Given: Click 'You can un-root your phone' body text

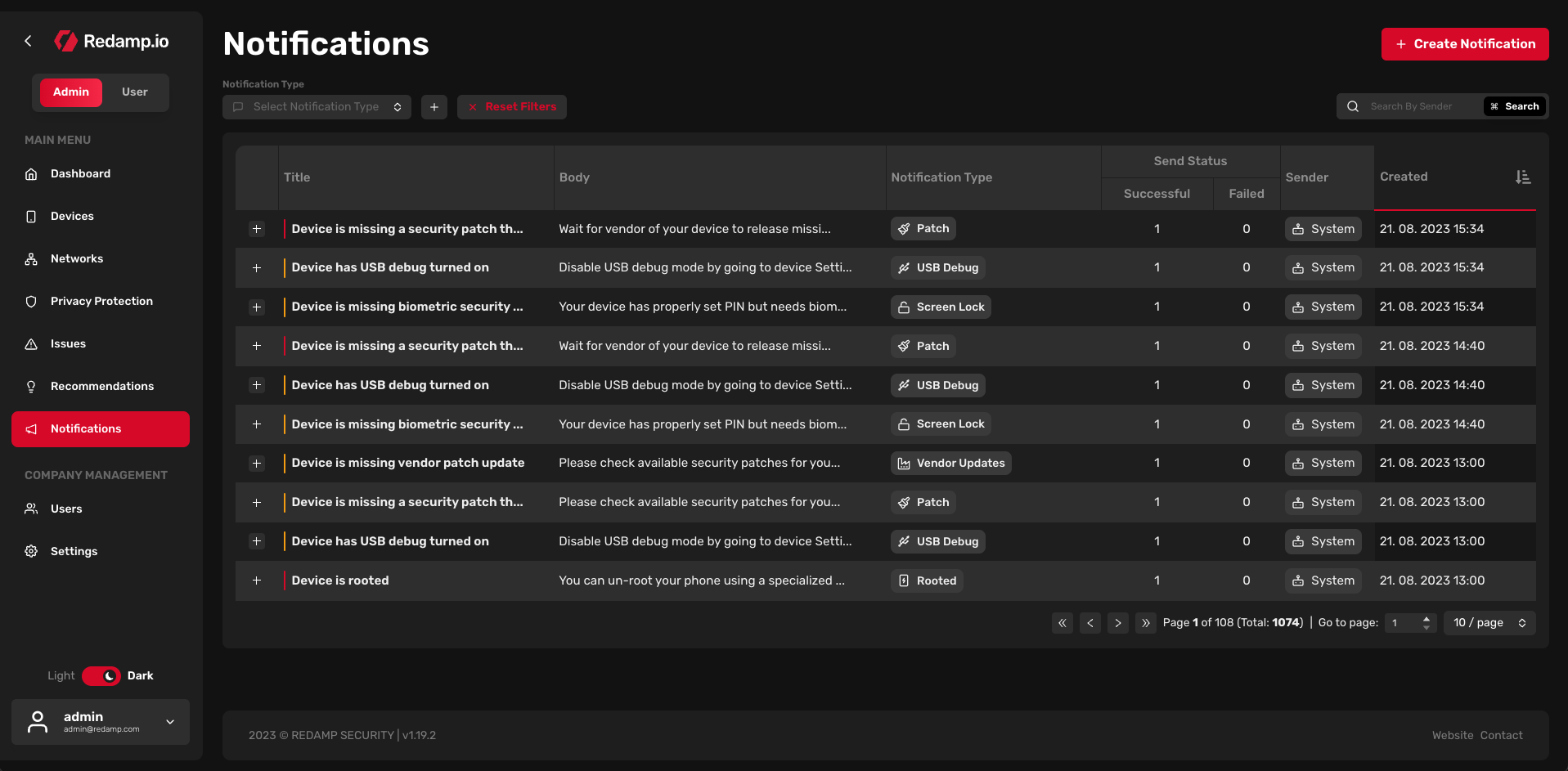Looking at the screenshot, I should click(702, 580).
